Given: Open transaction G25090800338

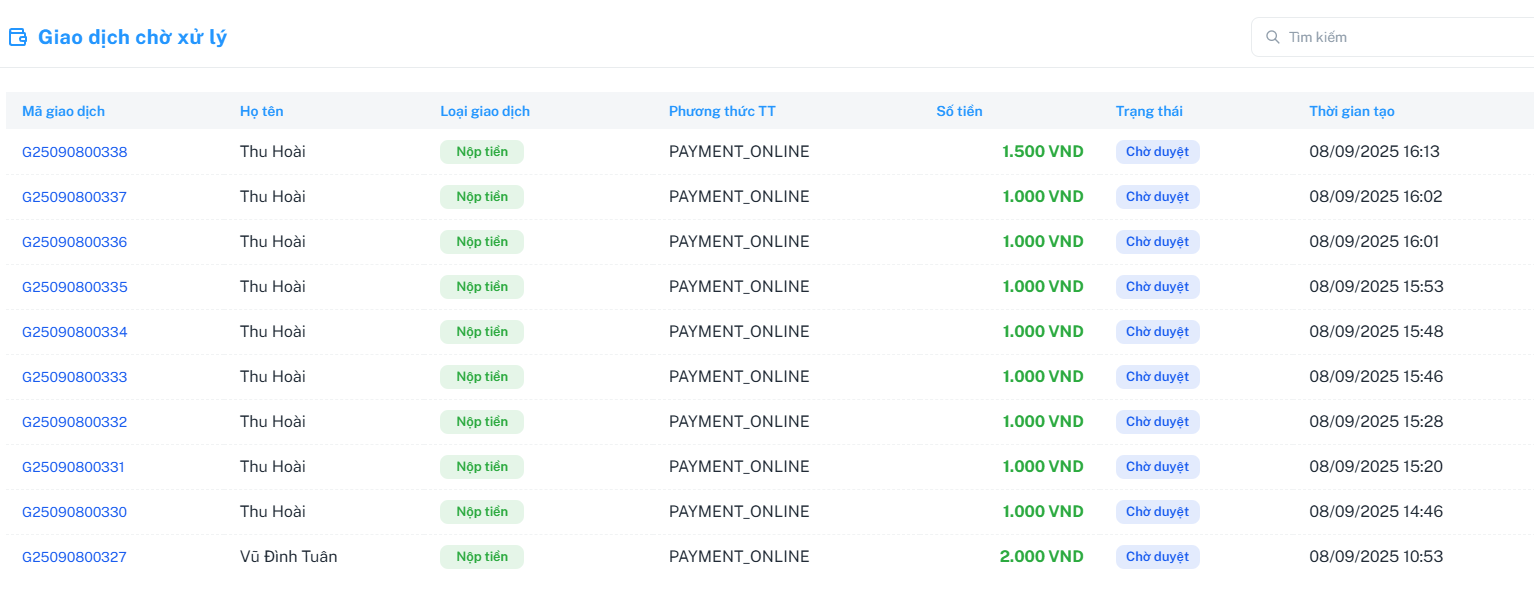Looking at the screenshot, I should (75, 152).
